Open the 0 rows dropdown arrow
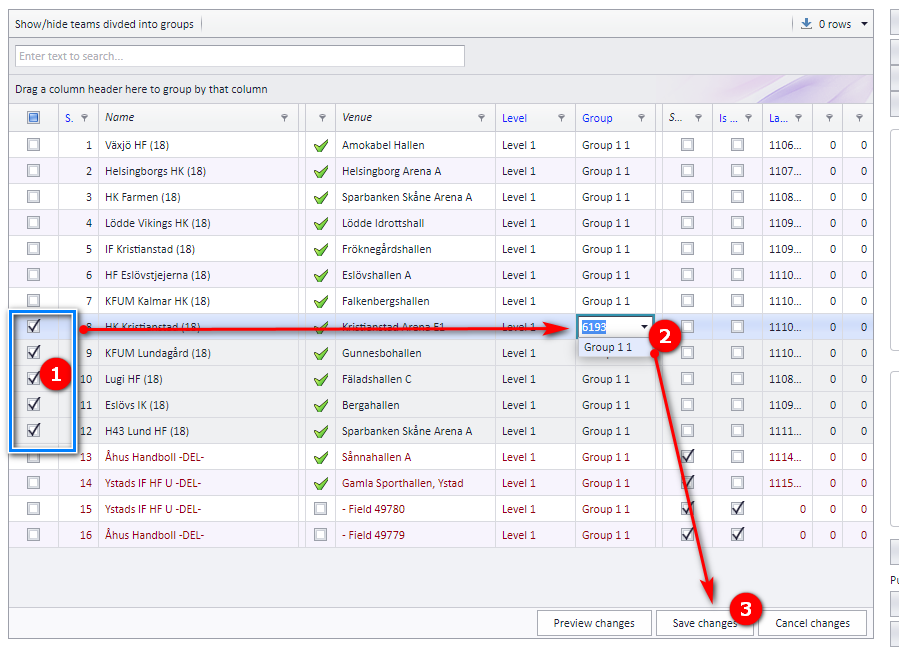The height and width of the screenshot is (658, 899). pos(864,24)
